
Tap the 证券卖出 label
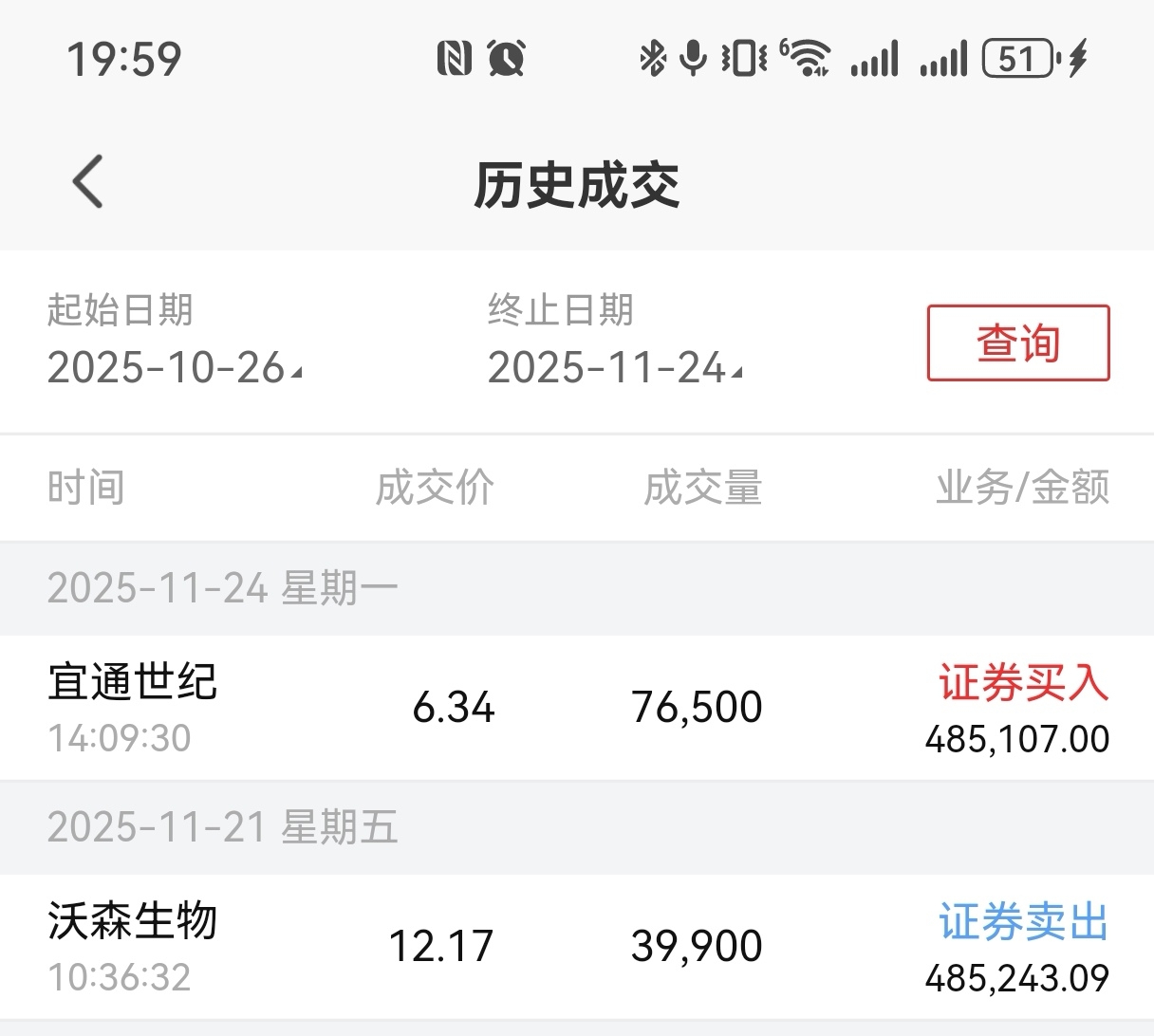click(1023, 922)
